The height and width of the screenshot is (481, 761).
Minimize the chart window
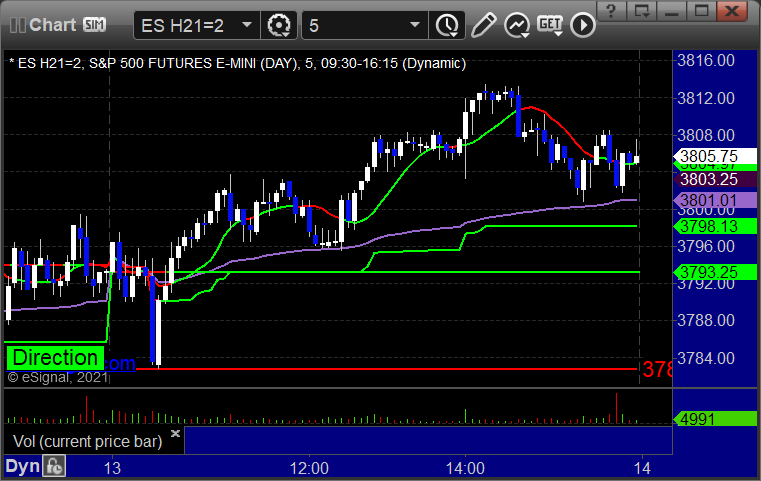[672, 10]
